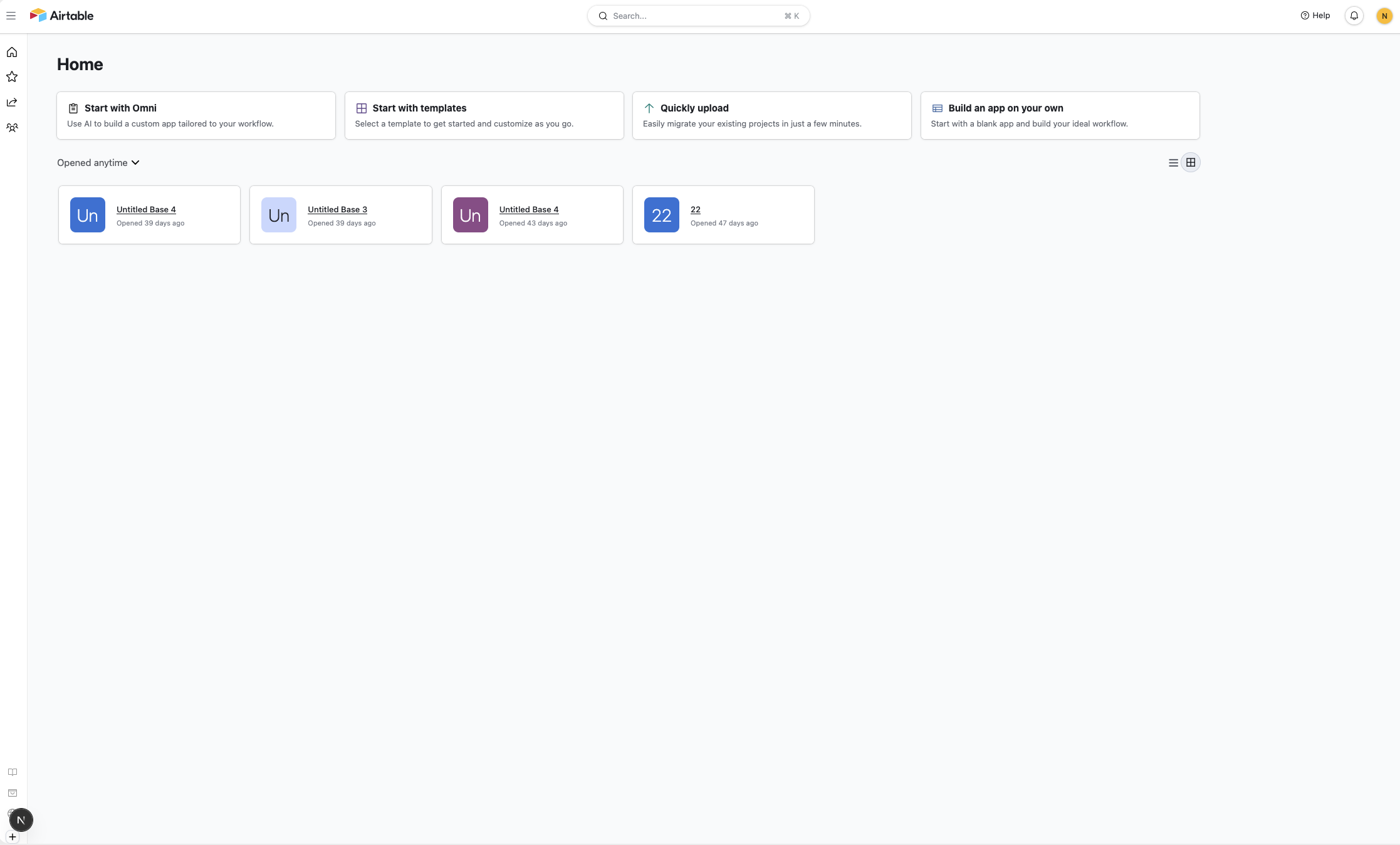The width and height of the screenshot is (1400, 845).
Task: Switch to grid view of bases
Action: 1190,162
